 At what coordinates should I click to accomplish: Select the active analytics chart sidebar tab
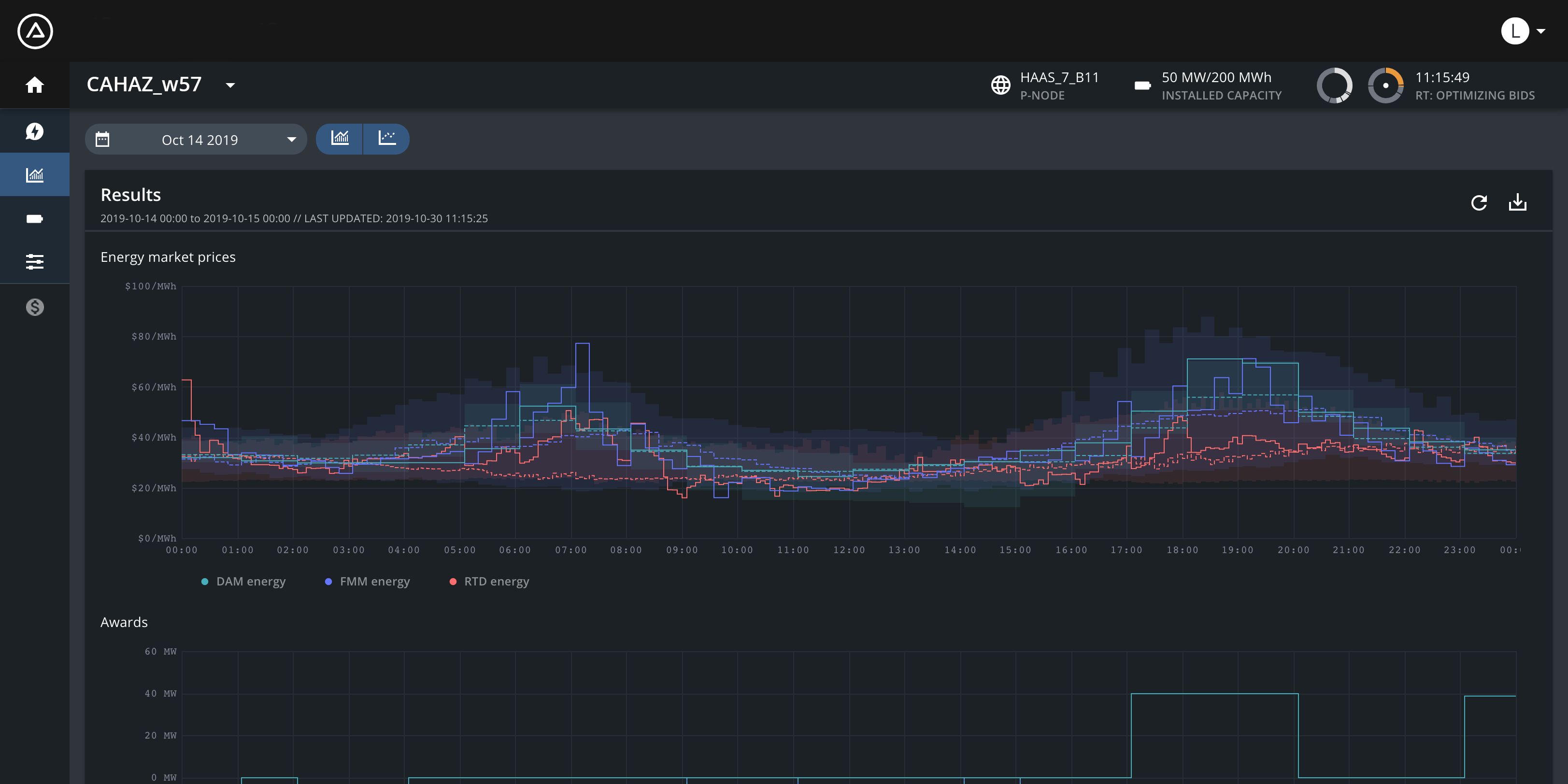pyautogui.click(x=35, y=175)
